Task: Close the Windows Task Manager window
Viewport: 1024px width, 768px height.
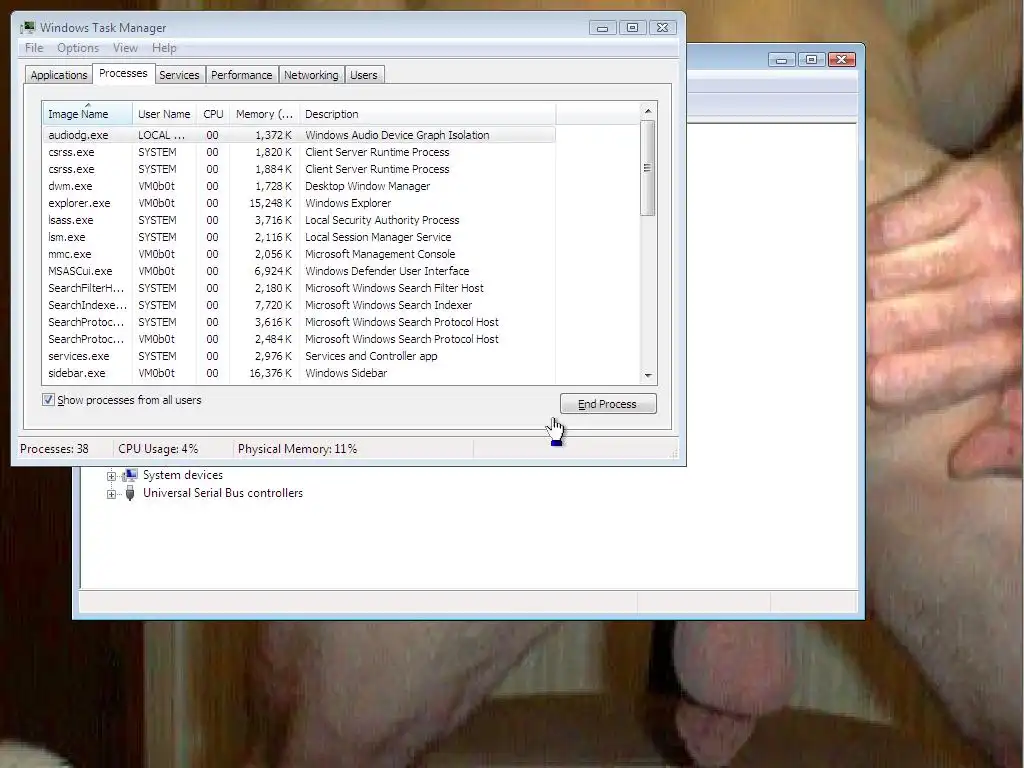Action: pos(662,27)
